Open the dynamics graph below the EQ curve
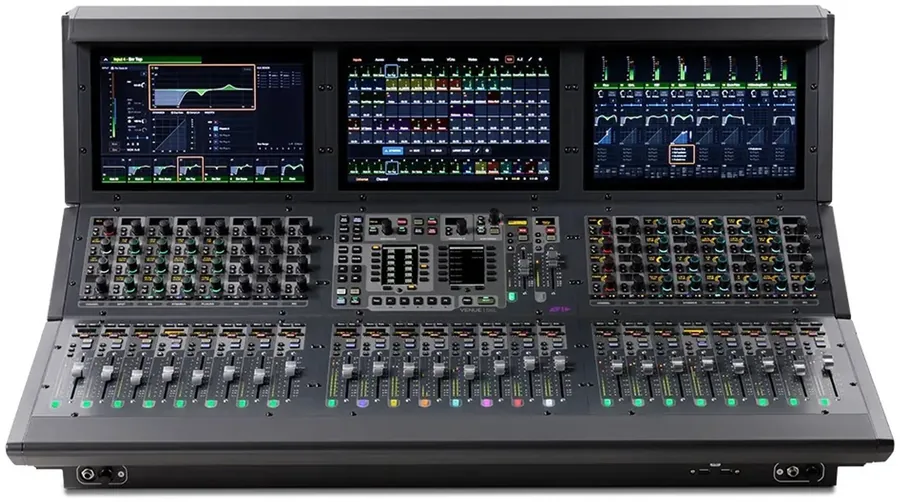 pyautogui.click(x=172, y=135)
